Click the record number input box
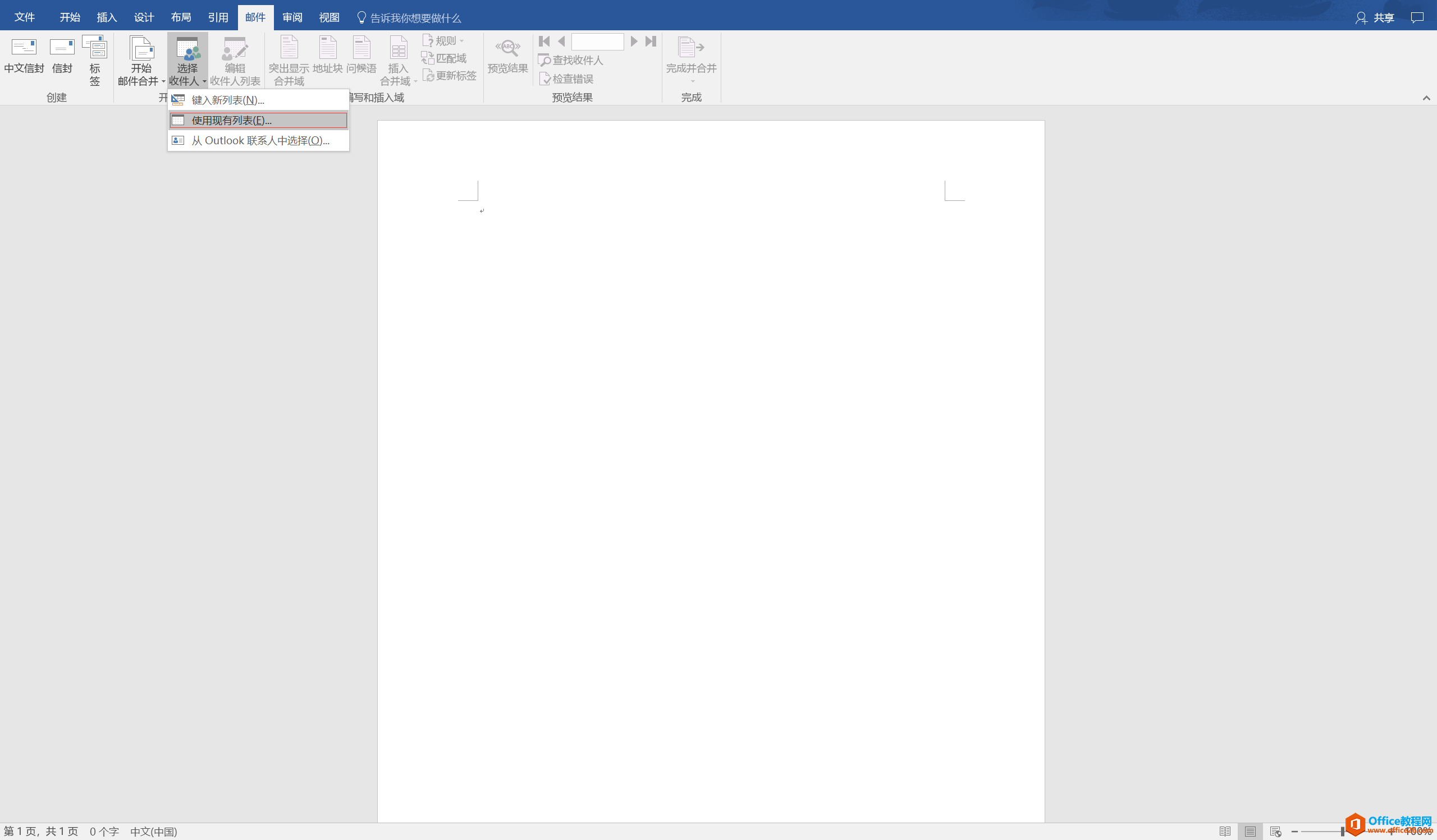 click(597, 41)
